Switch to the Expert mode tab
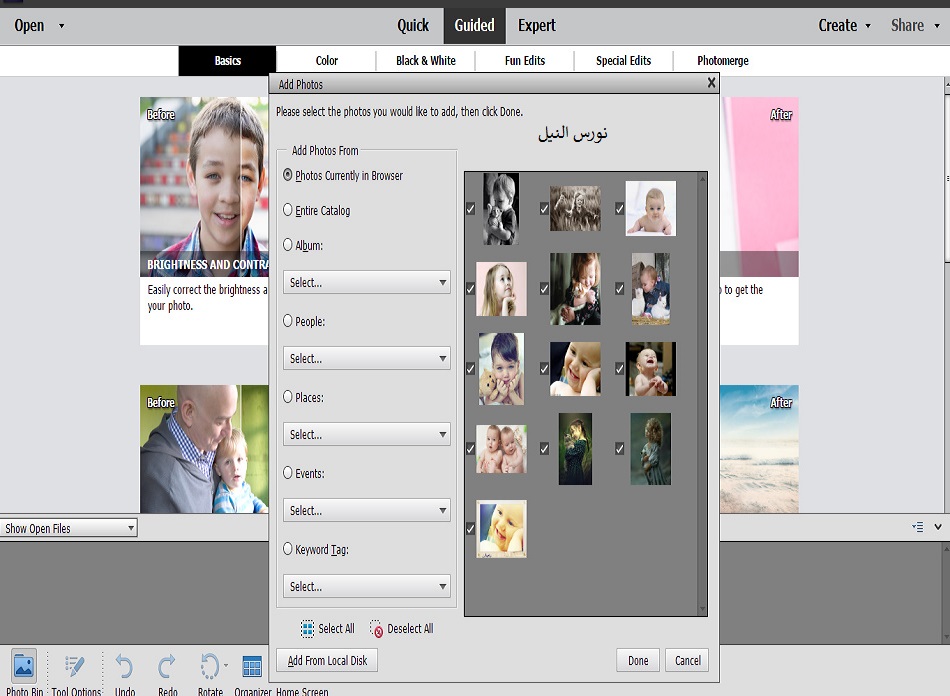The height and width of the screenshot is (696, 950). [x=536, y=26]
